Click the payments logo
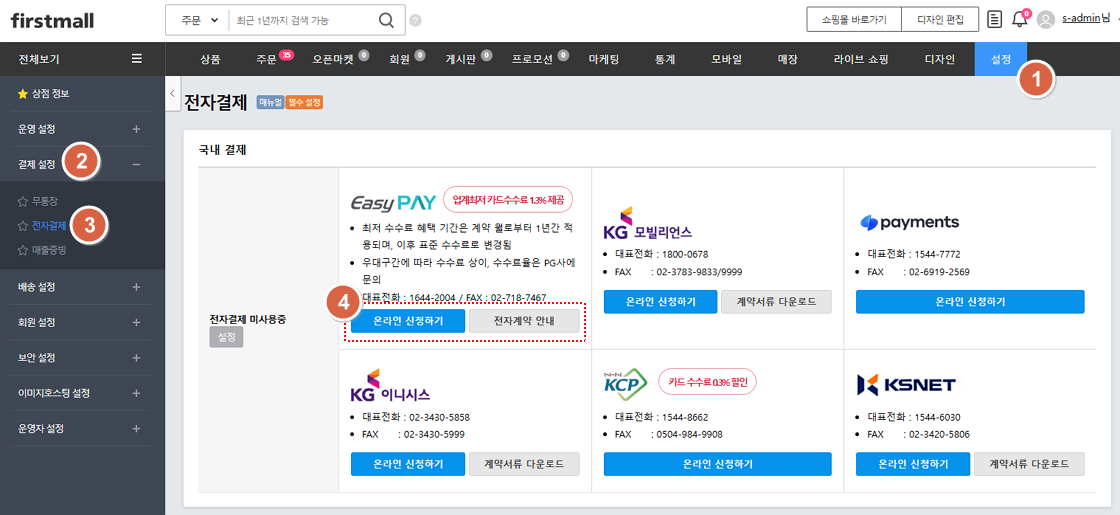This screenshot has width=1120, height=515. (x=909, y=222)
